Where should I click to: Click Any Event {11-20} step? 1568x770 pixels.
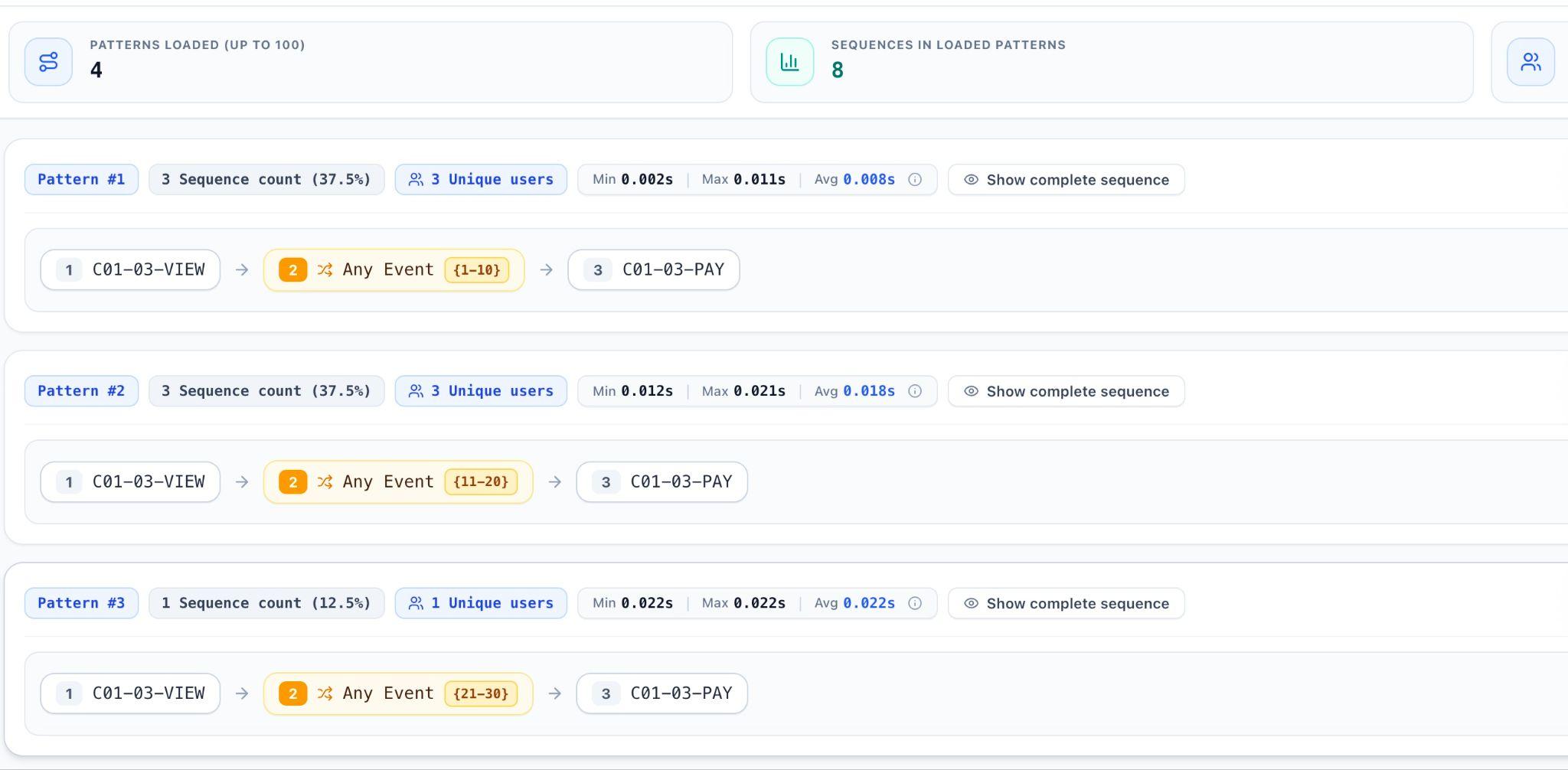pyautogui.click(x=398, y=482)
